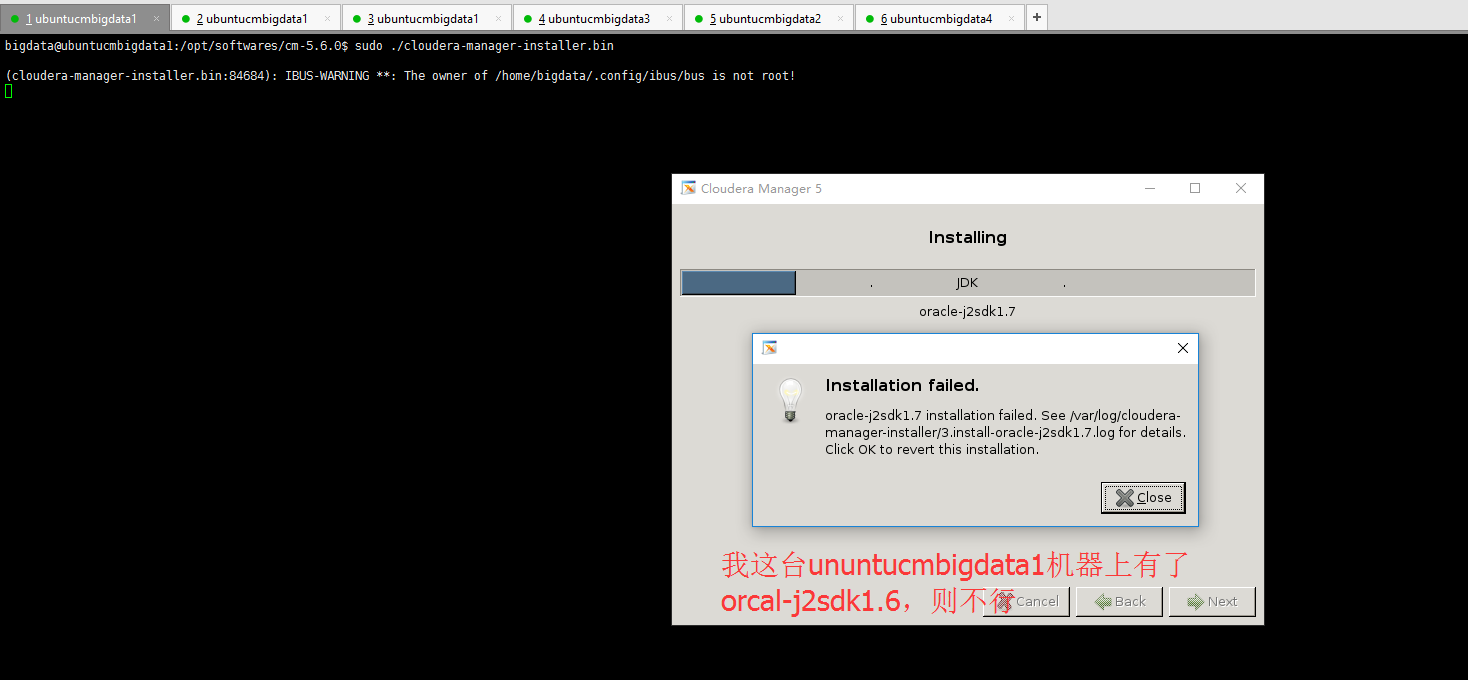Click the green terminal cursor
This screenshot has height=680, width=1468.
8,91
